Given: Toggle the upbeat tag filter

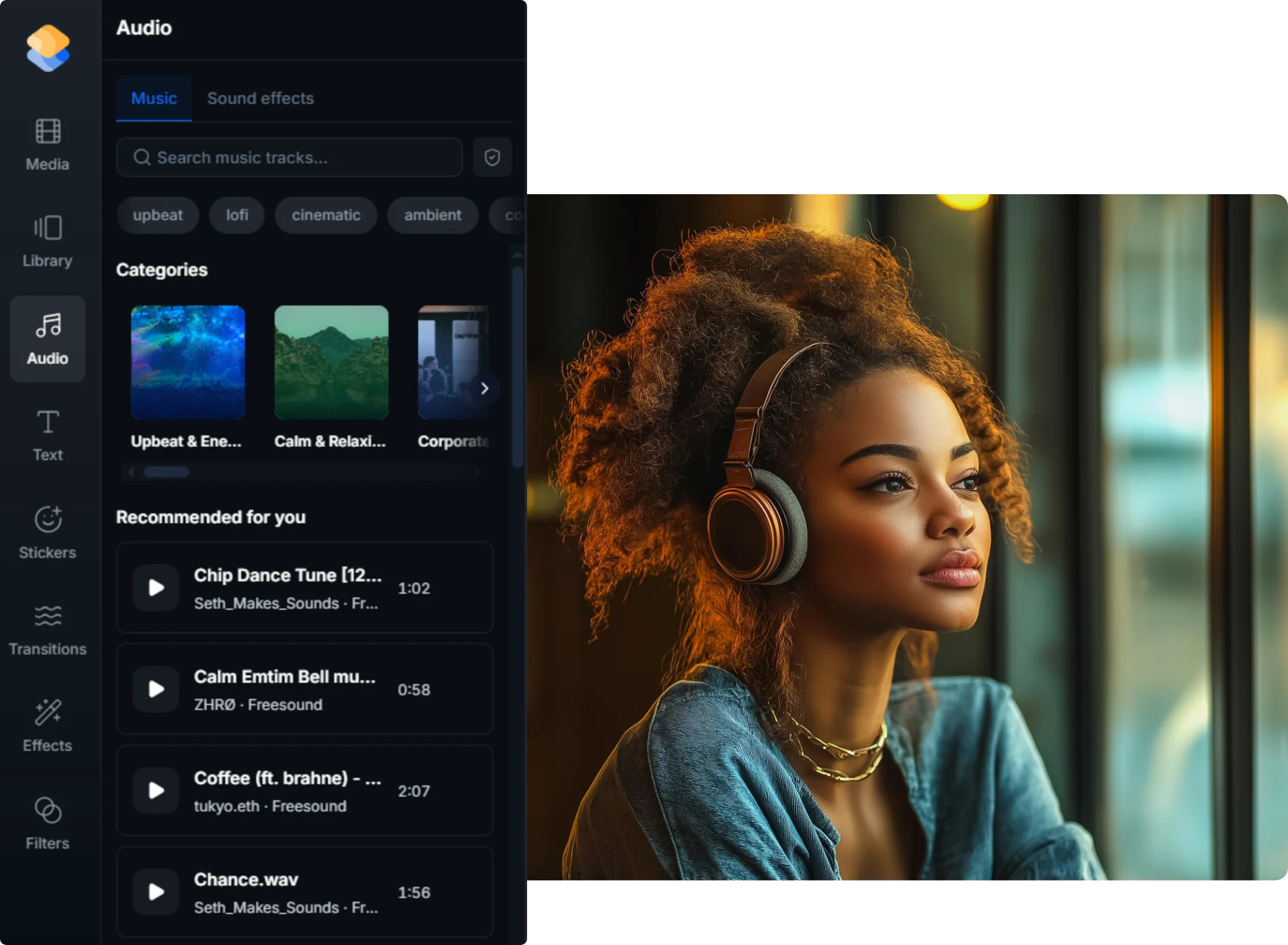Looking at the screenshot, I should (158, 215).
